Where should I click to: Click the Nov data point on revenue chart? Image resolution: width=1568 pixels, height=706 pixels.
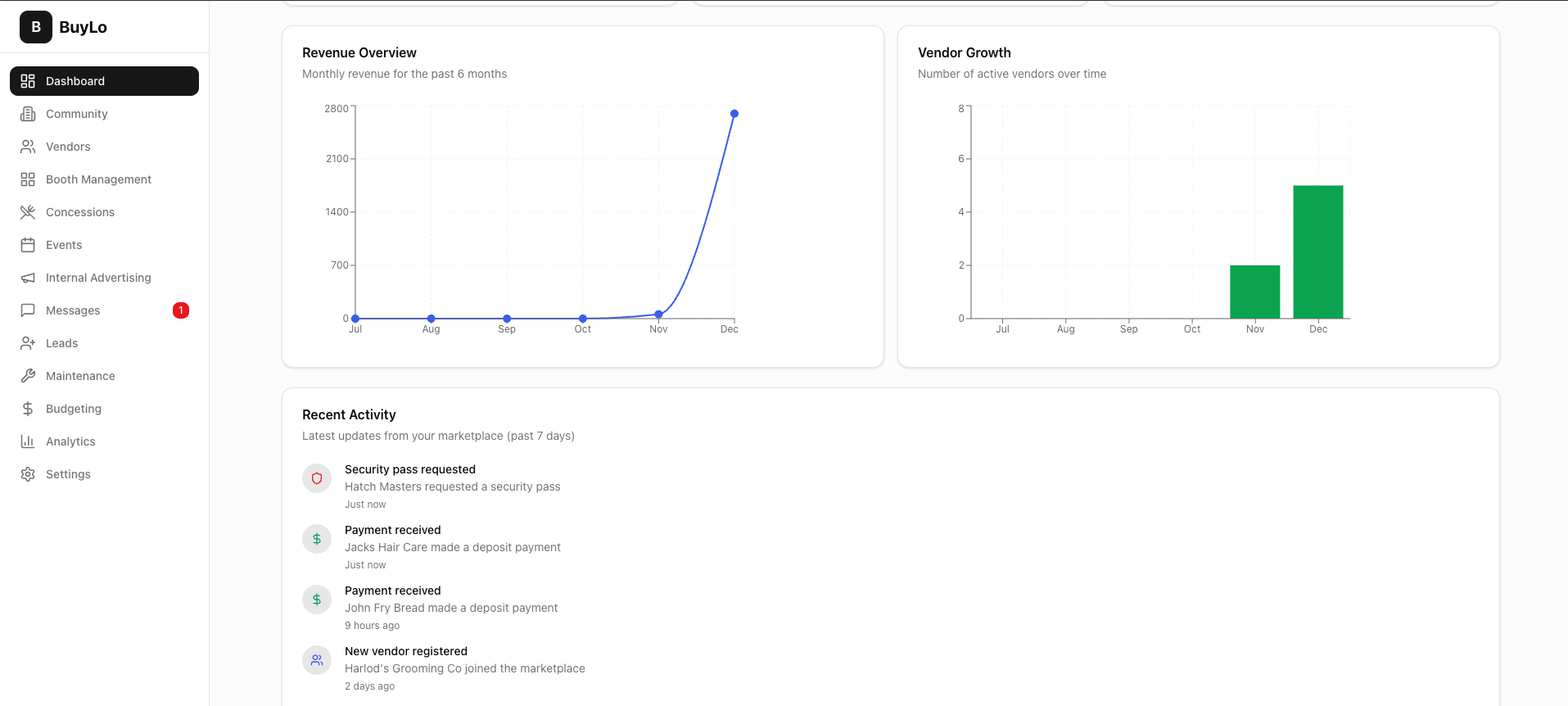pos(658,313)
